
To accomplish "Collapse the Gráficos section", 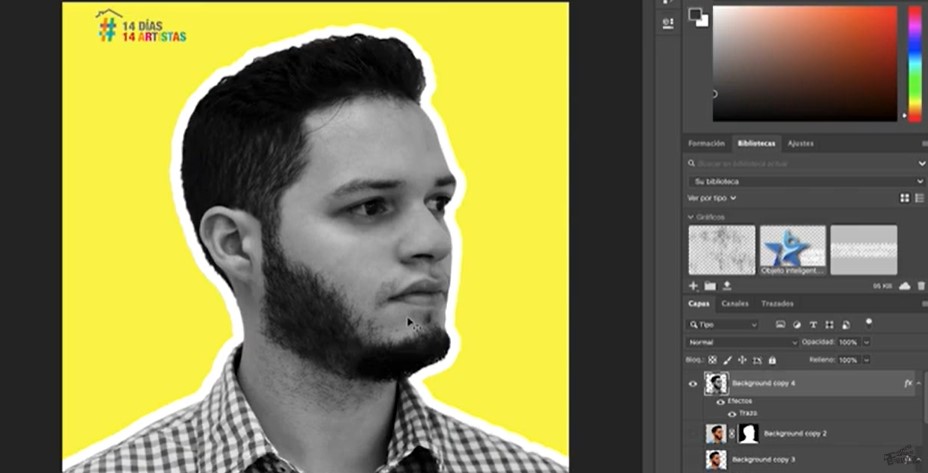I will (691, 217).
